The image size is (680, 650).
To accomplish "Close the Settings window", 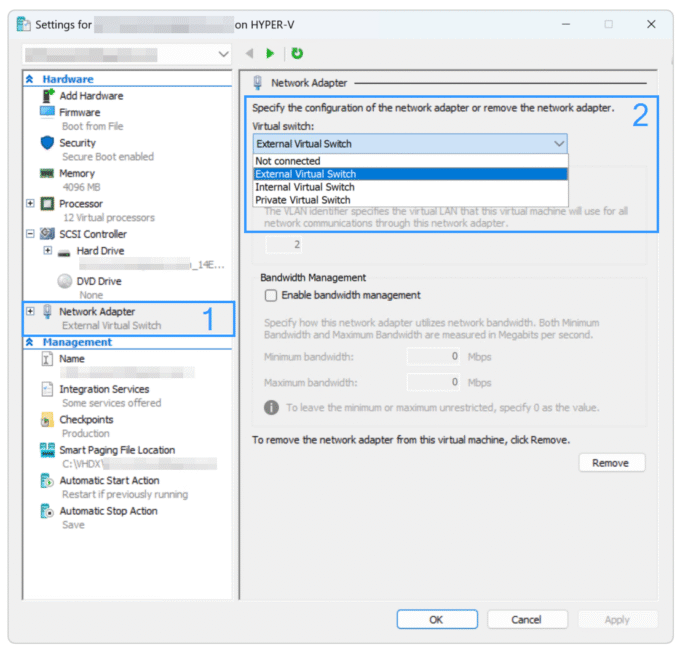I will click(651, 24).
